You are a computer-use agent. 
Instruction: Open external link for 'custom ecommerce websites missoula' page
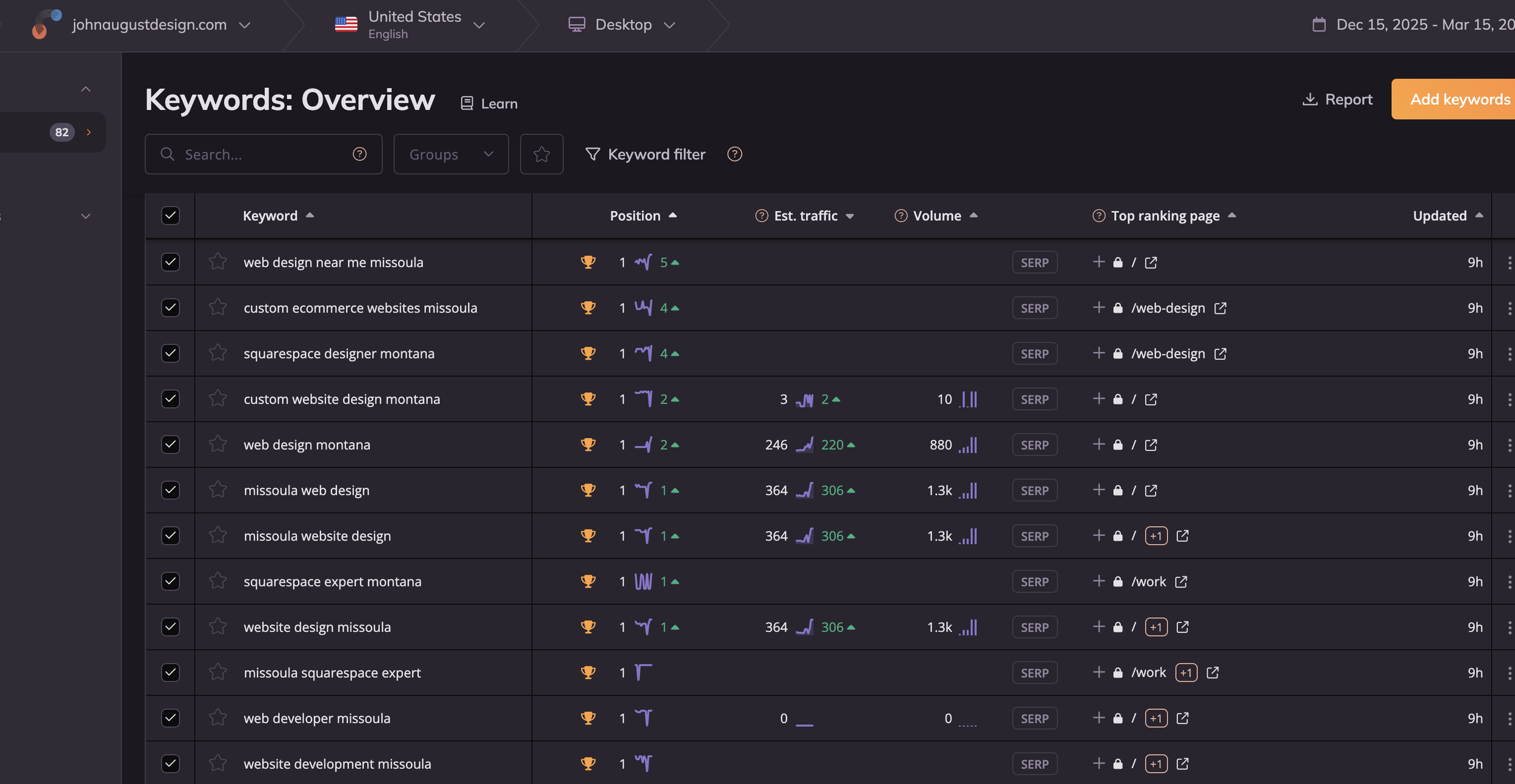[1220, 308]
